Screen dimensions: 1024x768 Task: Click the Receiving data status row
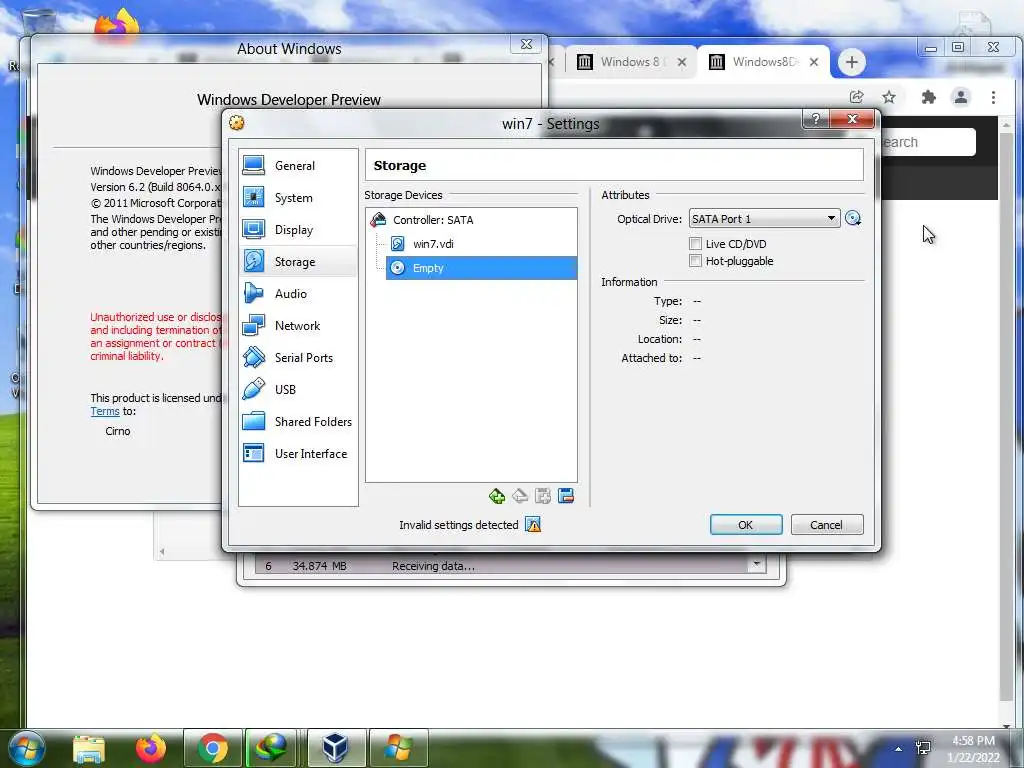pos(503,566)
